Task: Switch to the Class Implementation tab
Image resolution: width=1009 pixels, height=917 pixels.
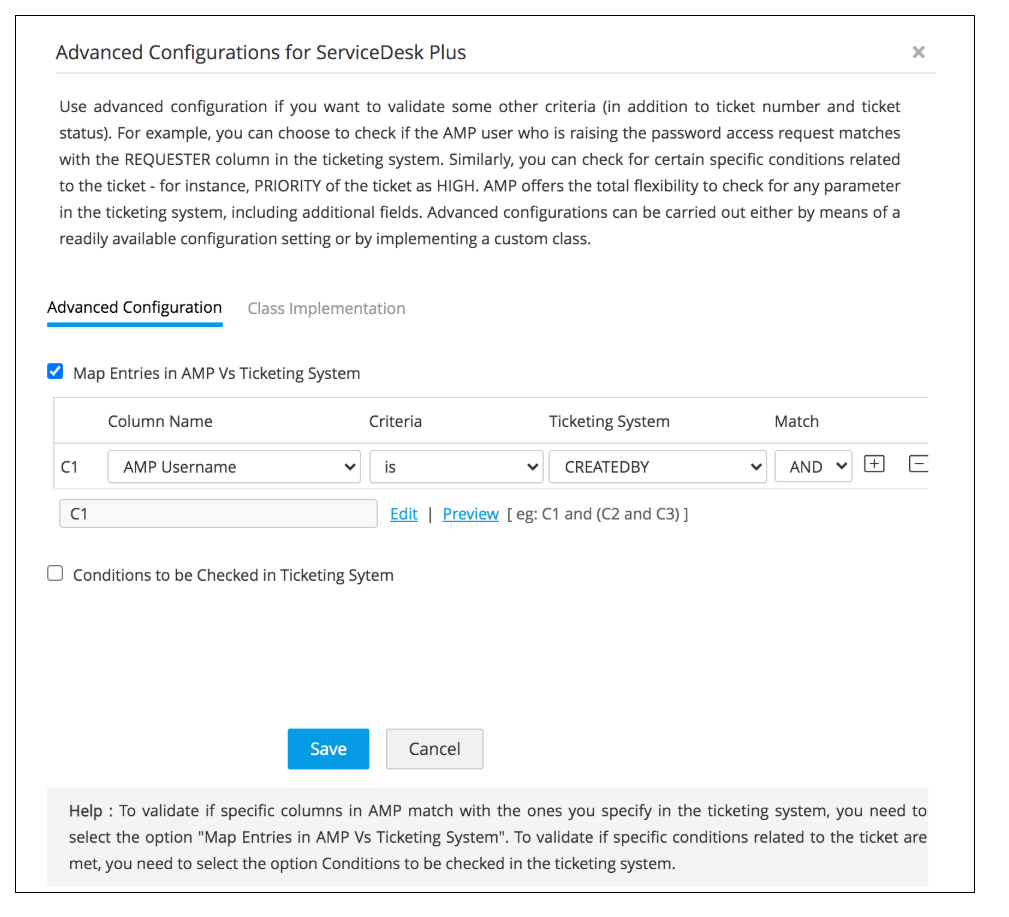Action: [326, 308]
